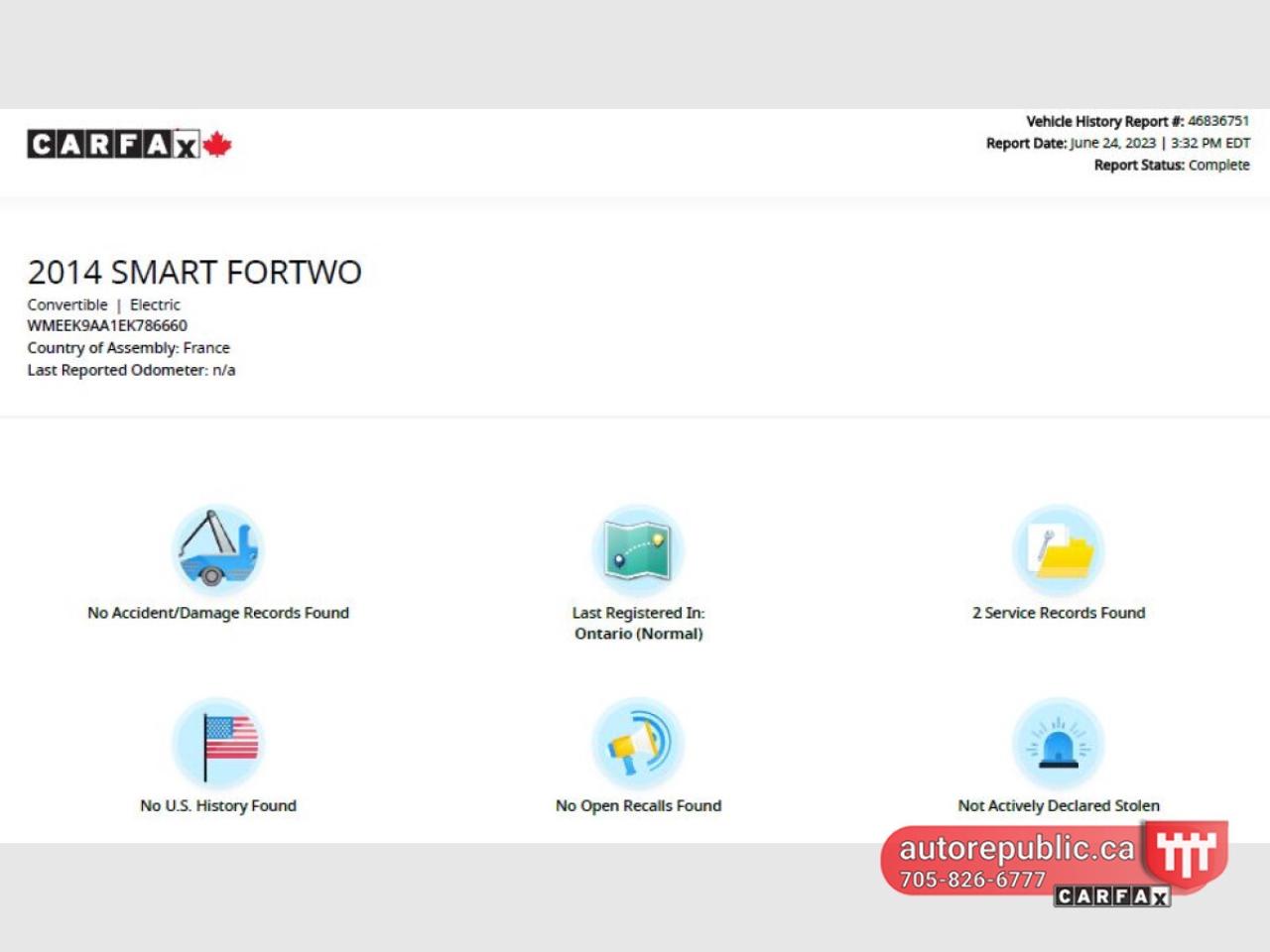Click the service records folder icon
The image size is (1270, 952).
tap(1059, 549)
